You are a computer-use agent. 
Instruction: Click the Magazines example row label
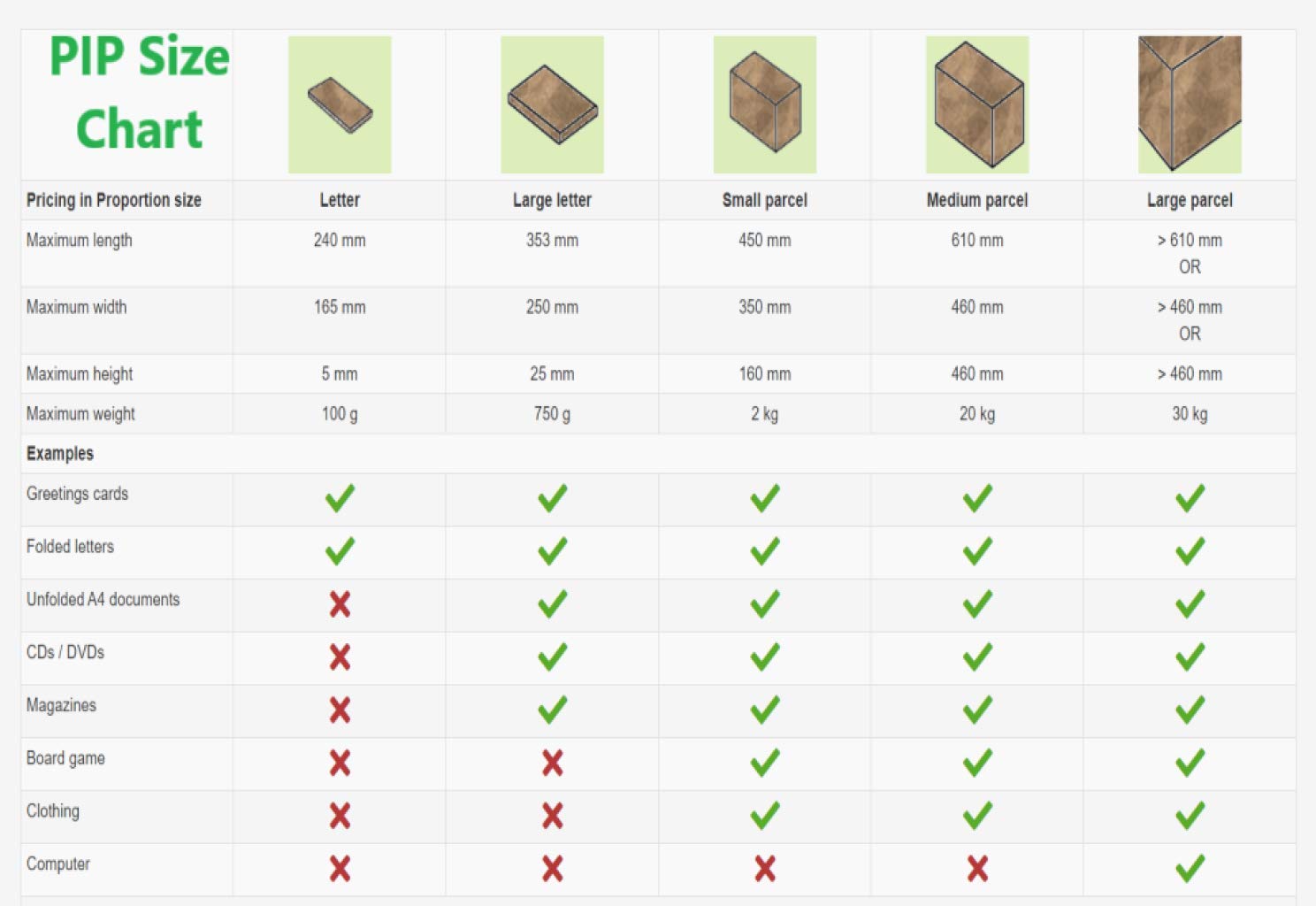[61, 705]
